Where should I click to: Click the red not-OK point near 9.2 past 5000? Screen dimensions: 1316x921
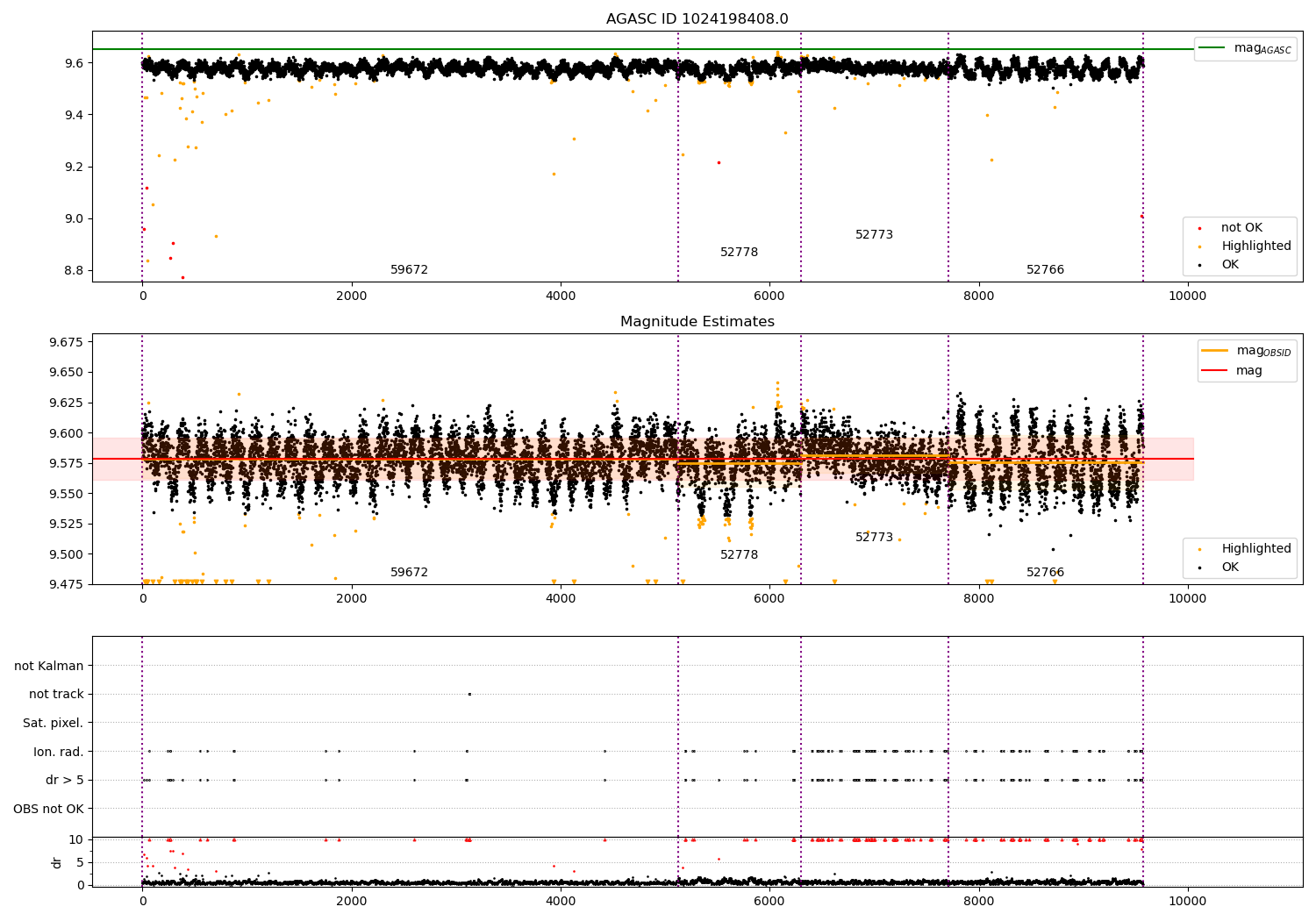[x=719, y=162]
